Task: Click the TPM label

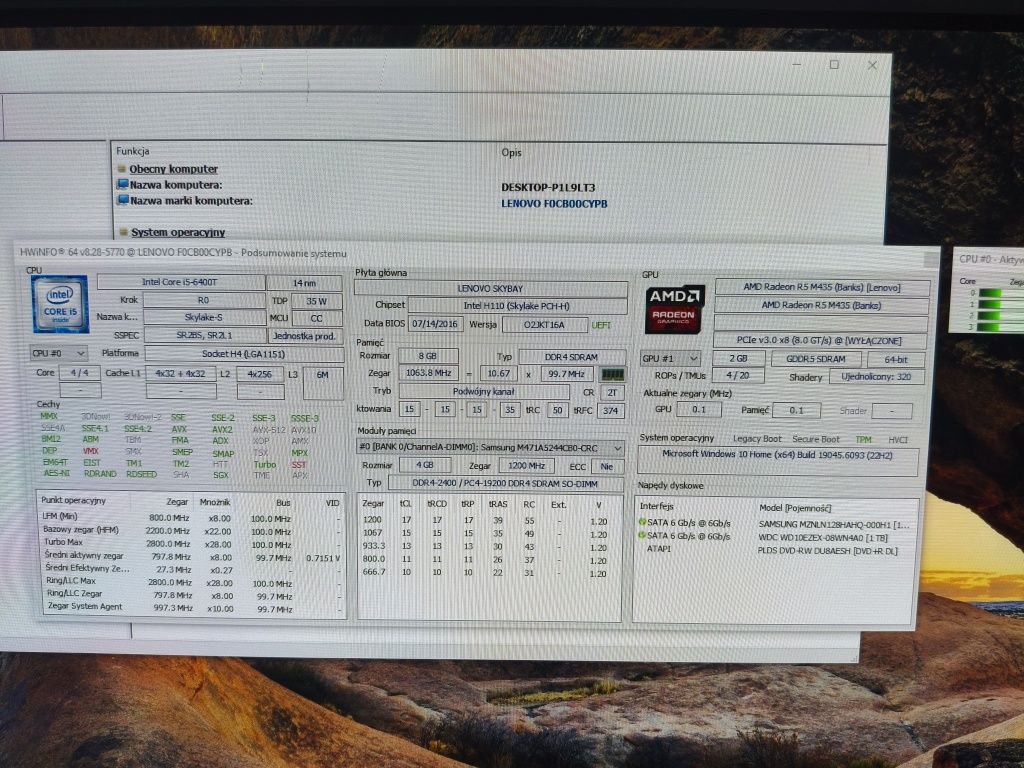Action: [863, 440]
